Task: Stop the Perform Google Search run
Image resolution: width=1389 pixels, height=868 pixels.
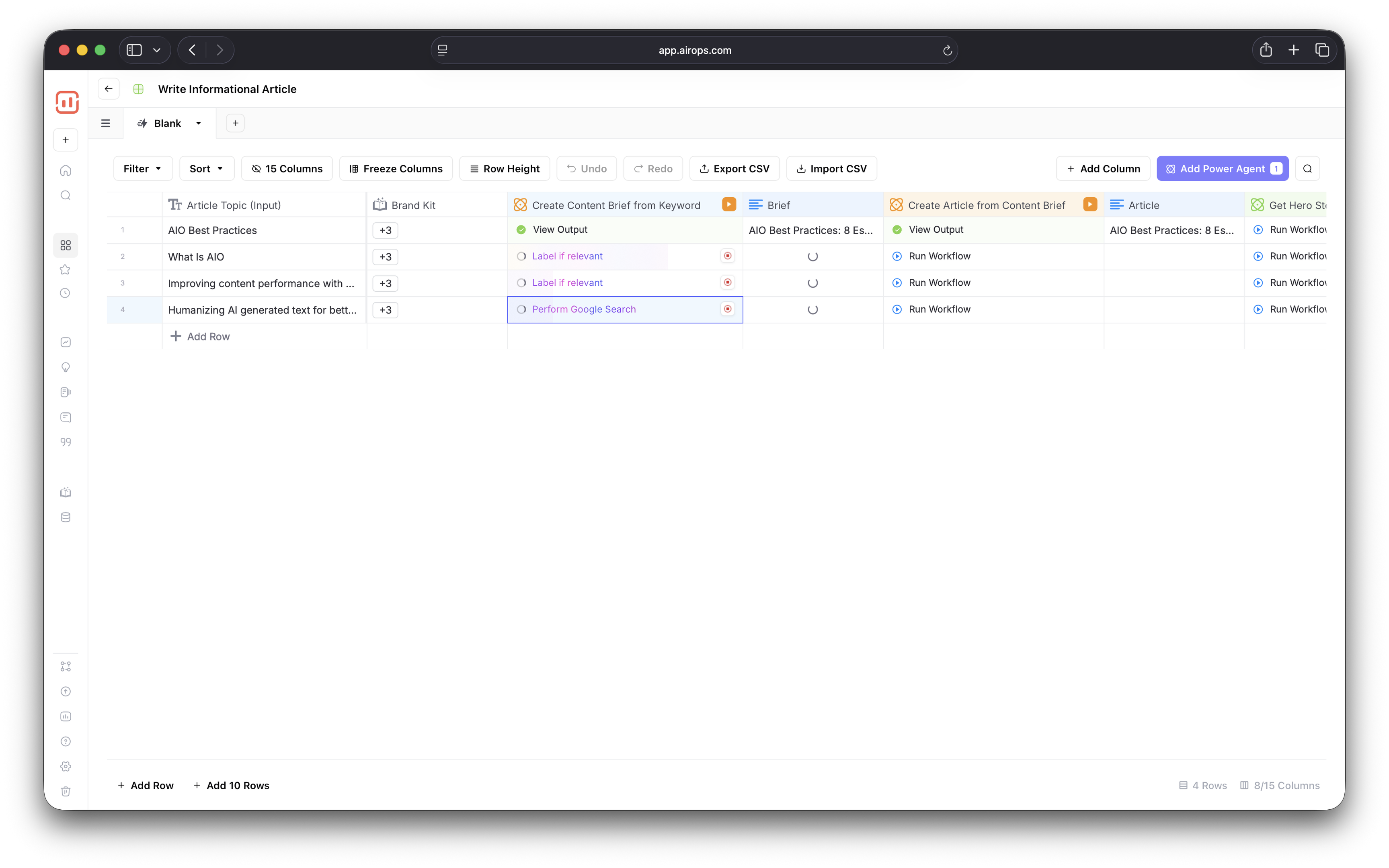Action: [x=728, y=309]
